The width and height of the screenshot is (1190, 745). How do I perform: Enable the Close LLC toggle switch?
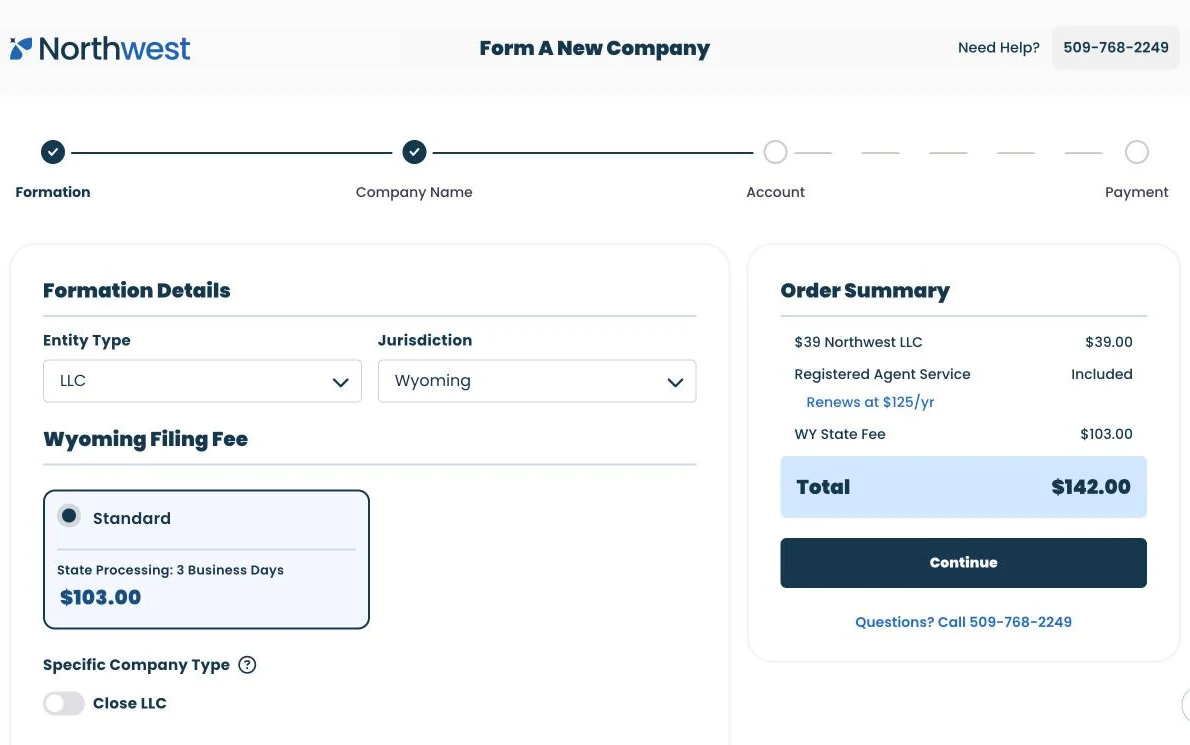pyautogui.click(x=64, y=703)
